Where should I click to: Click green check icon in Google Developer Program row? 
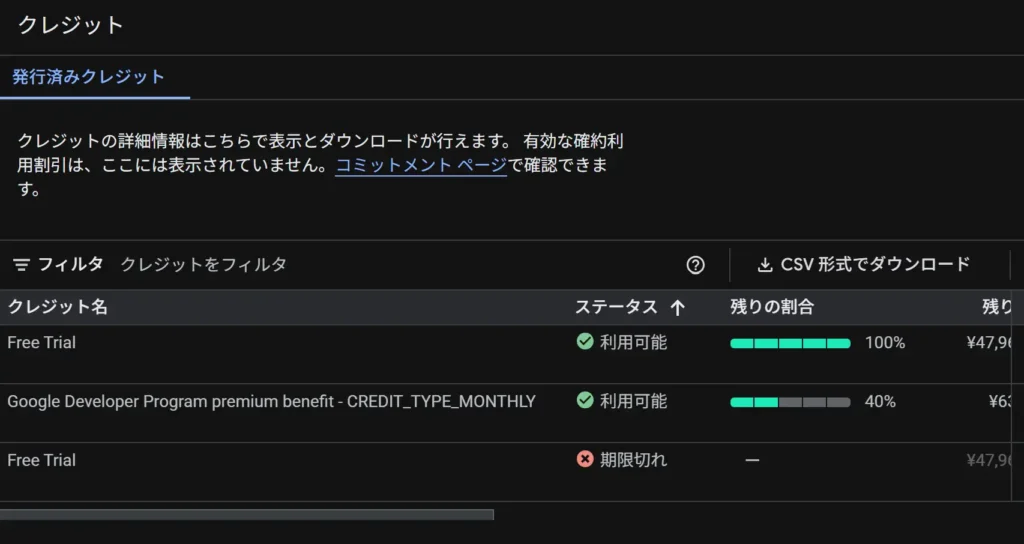[x=585, y=400]
